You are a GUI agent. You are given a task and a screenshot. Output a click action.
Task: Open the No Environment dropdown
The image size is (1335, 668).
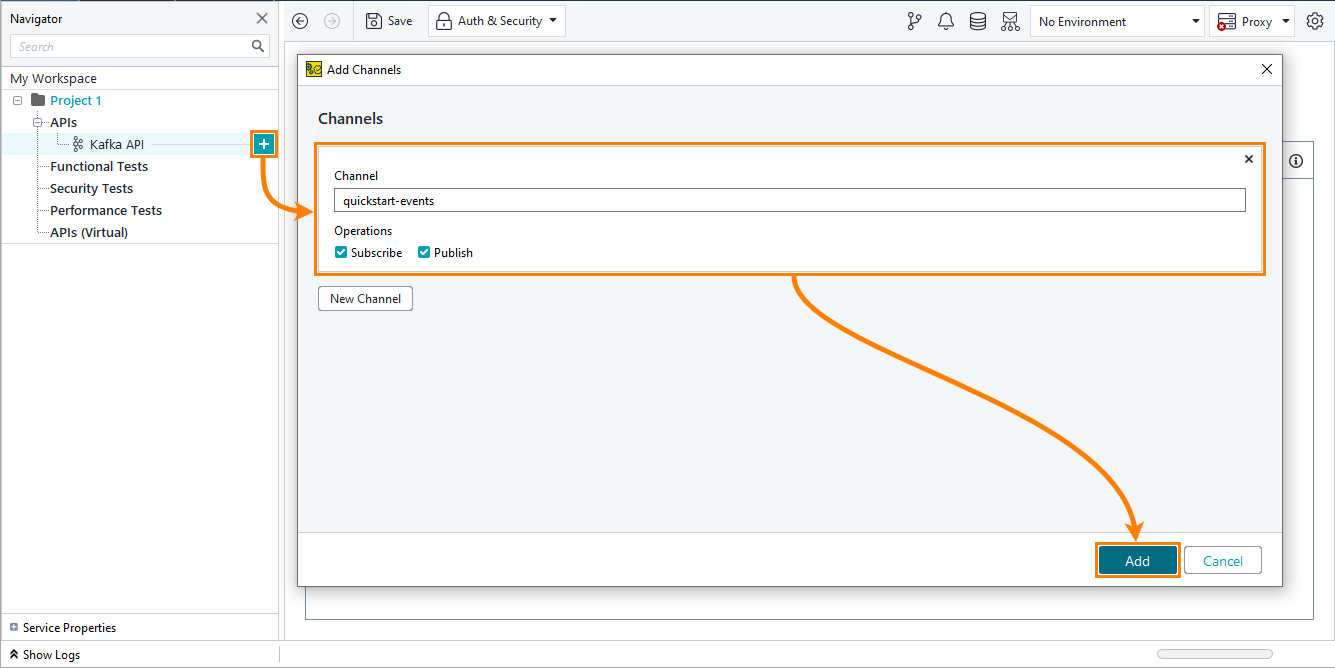pos(1117,20)
